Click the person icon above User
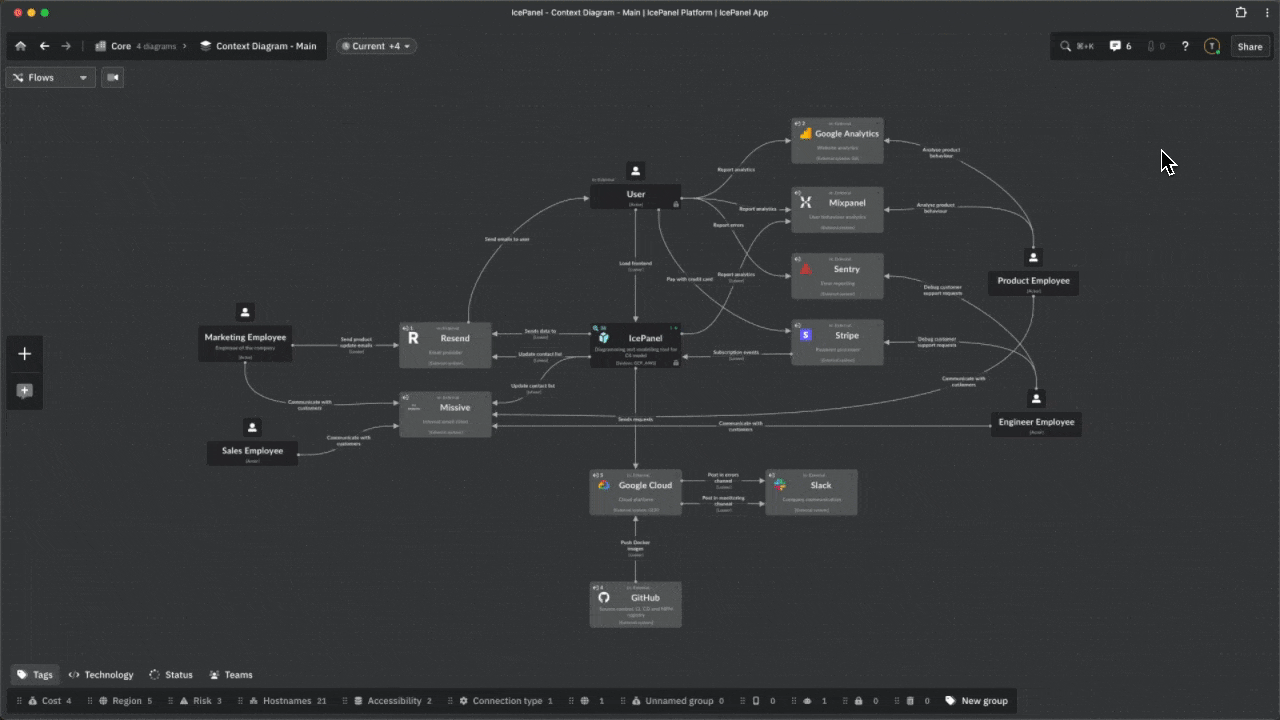Screen dimensions: 1280x720 (635, 171)
